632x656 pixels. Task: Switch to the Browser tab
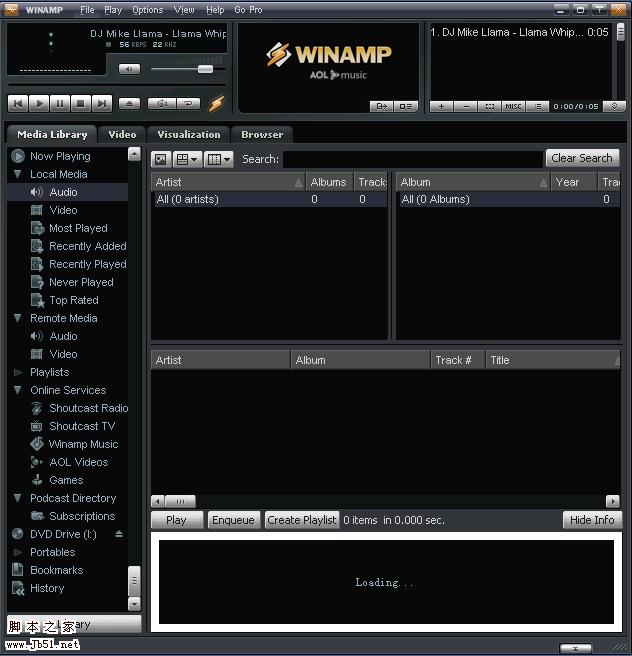pyautogui.click(x=262, y=134)
